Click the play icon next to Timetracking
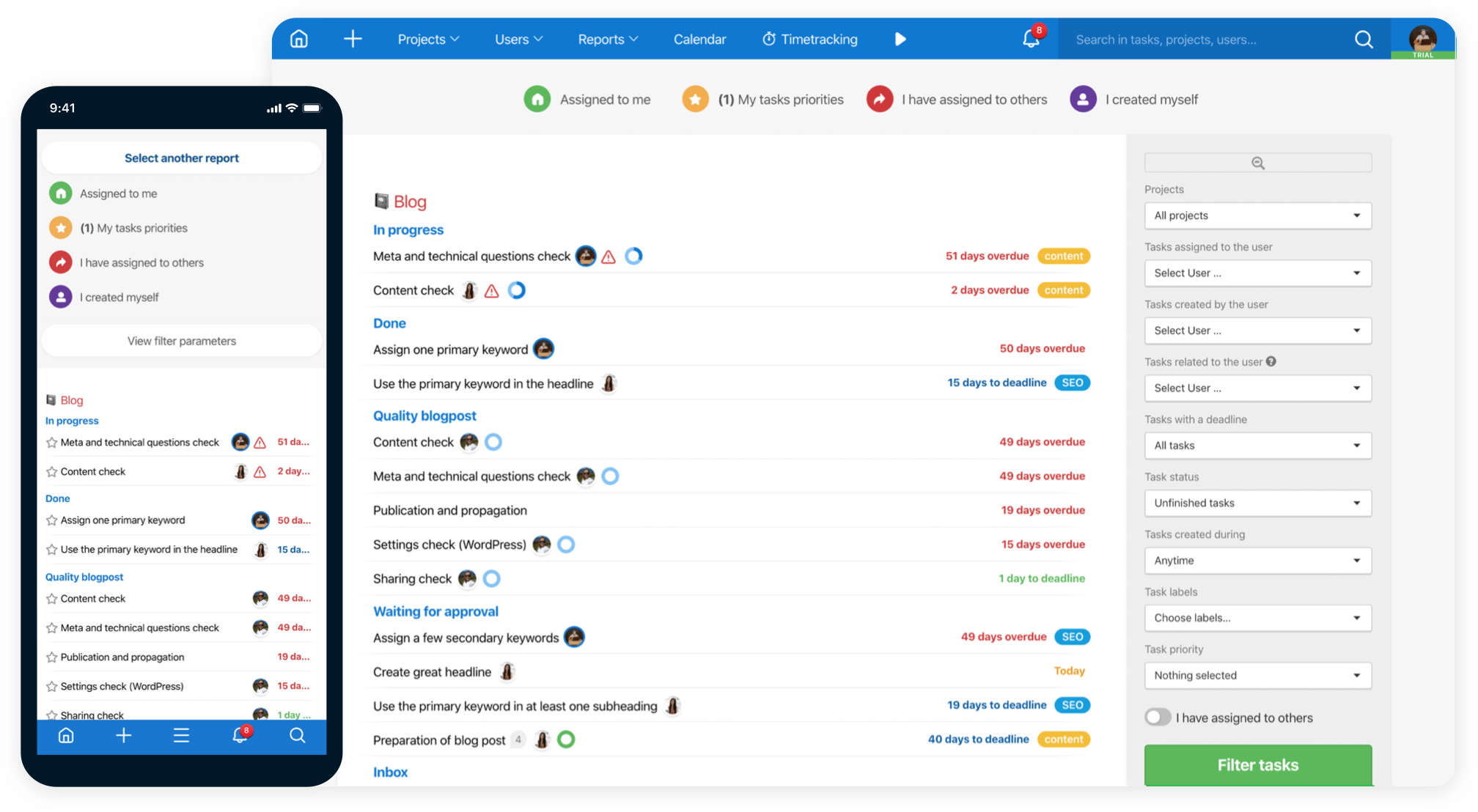This screenshot has height=812, width=1478. (x=900, y=39)
